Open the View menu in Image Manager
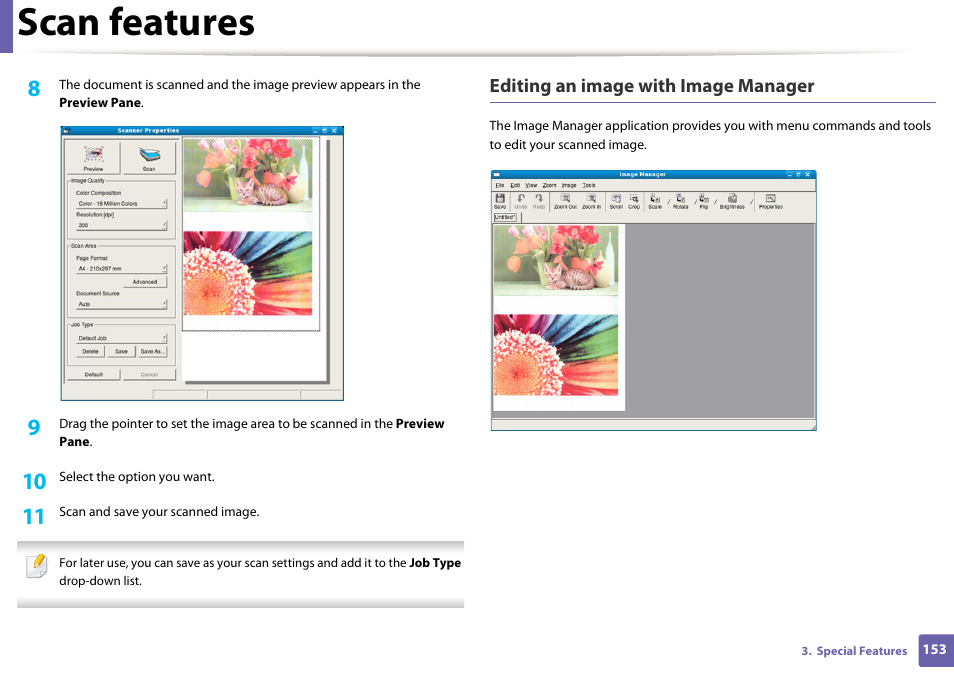 pyautogui.click(x=531, y=185)
